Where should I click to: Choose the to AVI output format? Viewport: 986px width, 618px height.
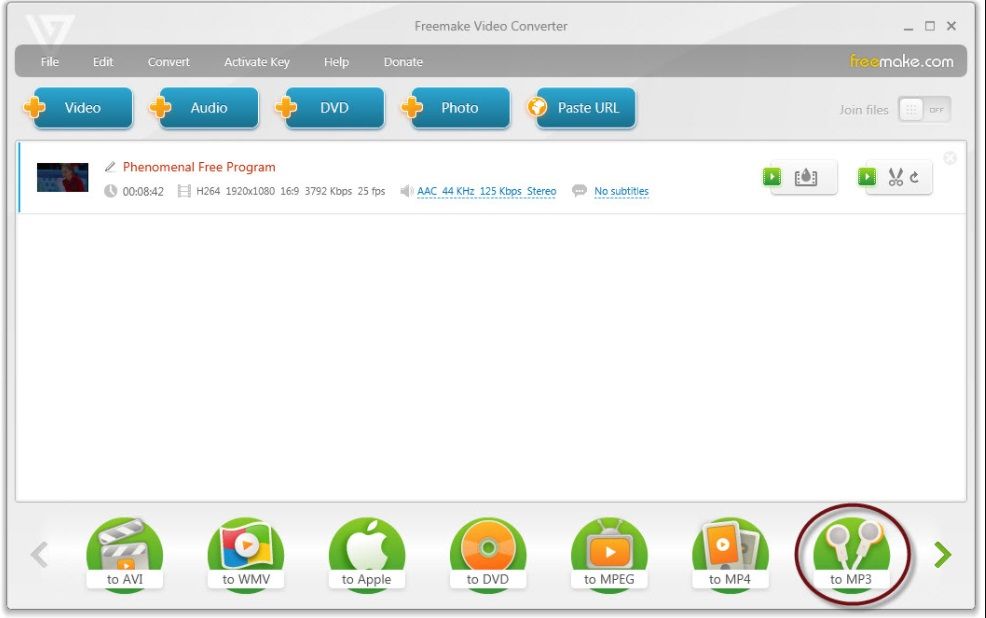click(125, 553)
